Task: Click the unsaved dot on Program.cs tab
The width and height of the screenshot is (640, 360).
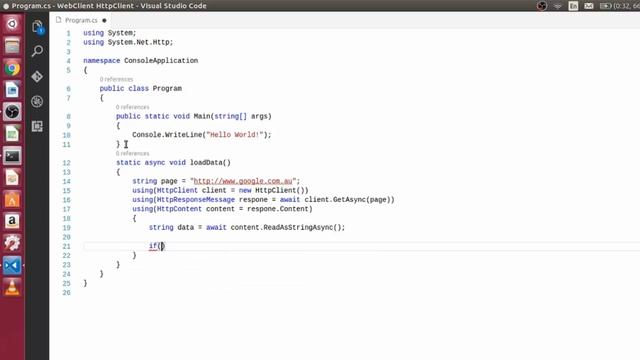Action: click(x=104, y=20)
